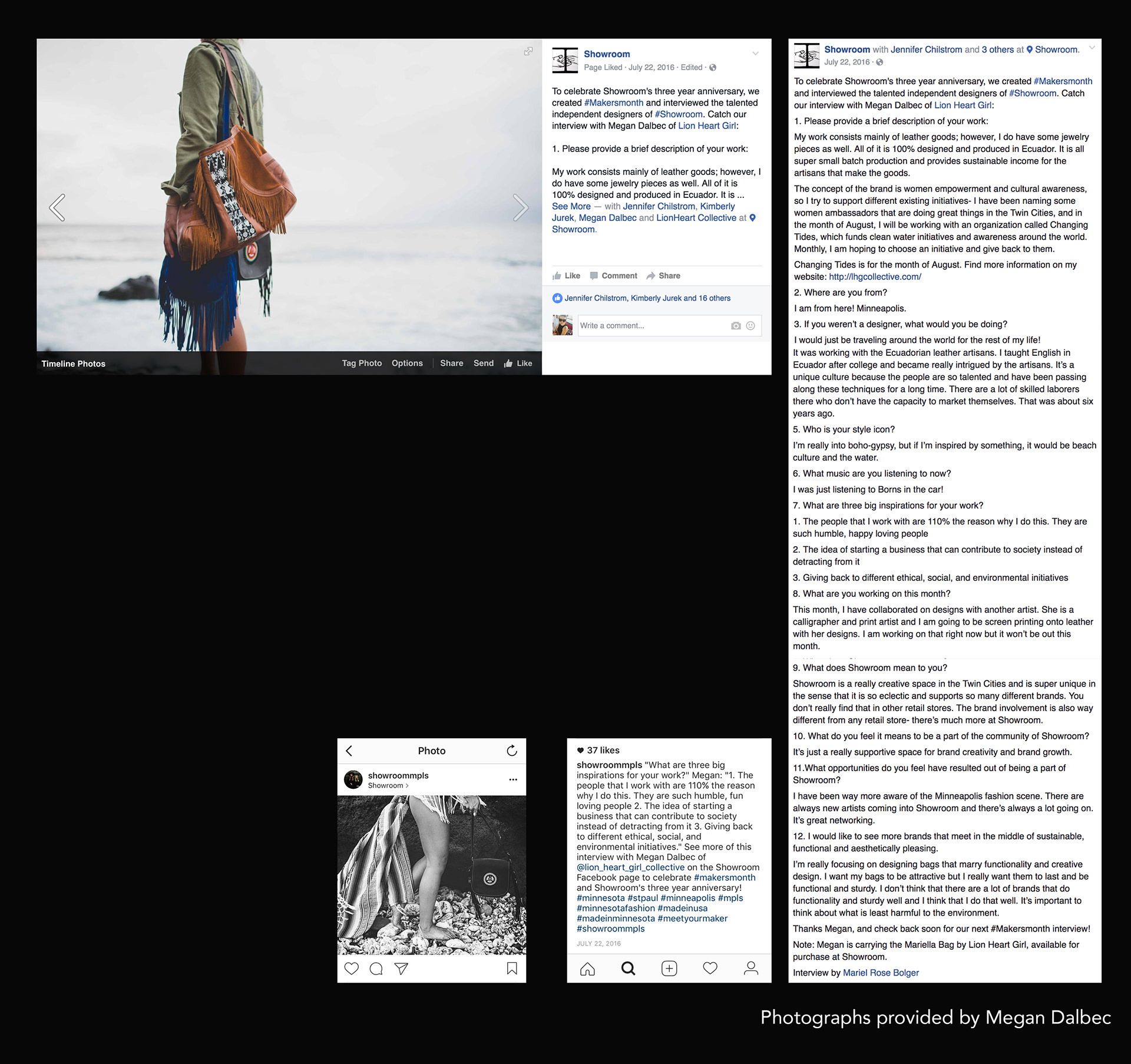The image size is (1131, 1064).
Task: Go to previous photo with left arrow
Action: pos(57,207)
